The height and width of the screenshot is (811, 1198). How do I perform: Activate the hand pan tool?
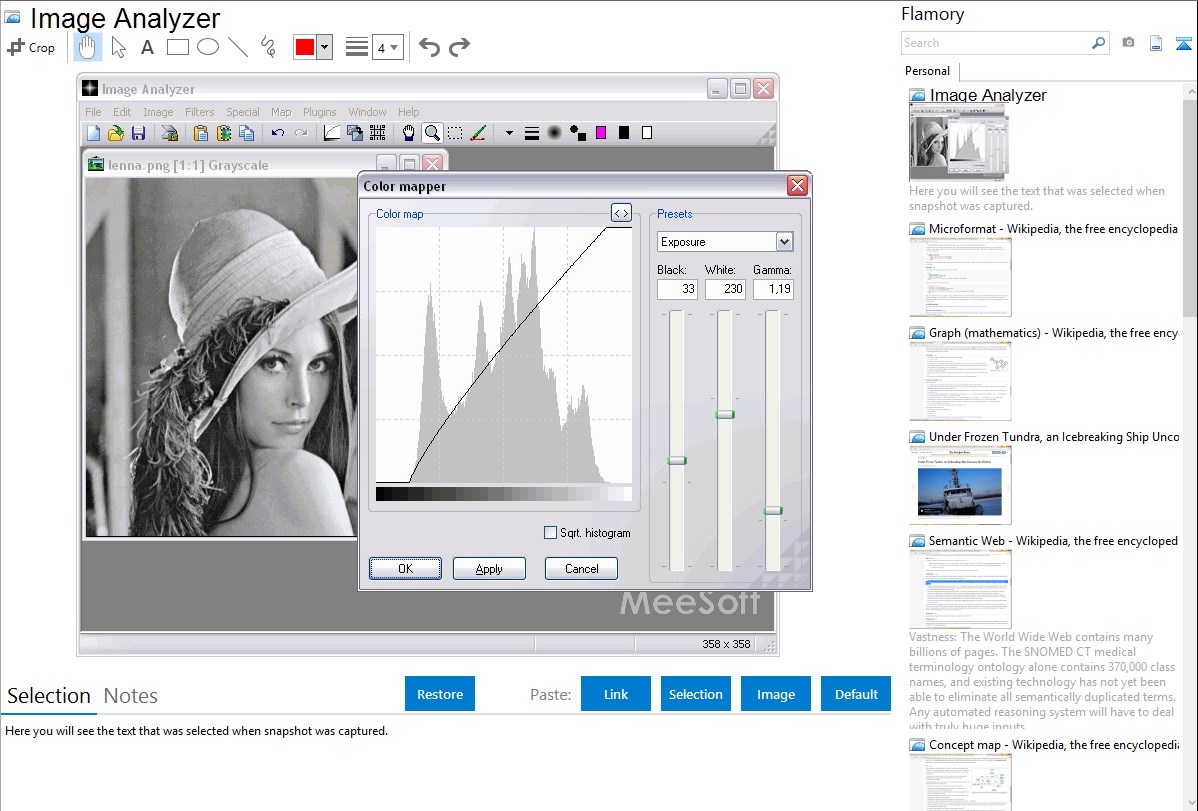88,47
